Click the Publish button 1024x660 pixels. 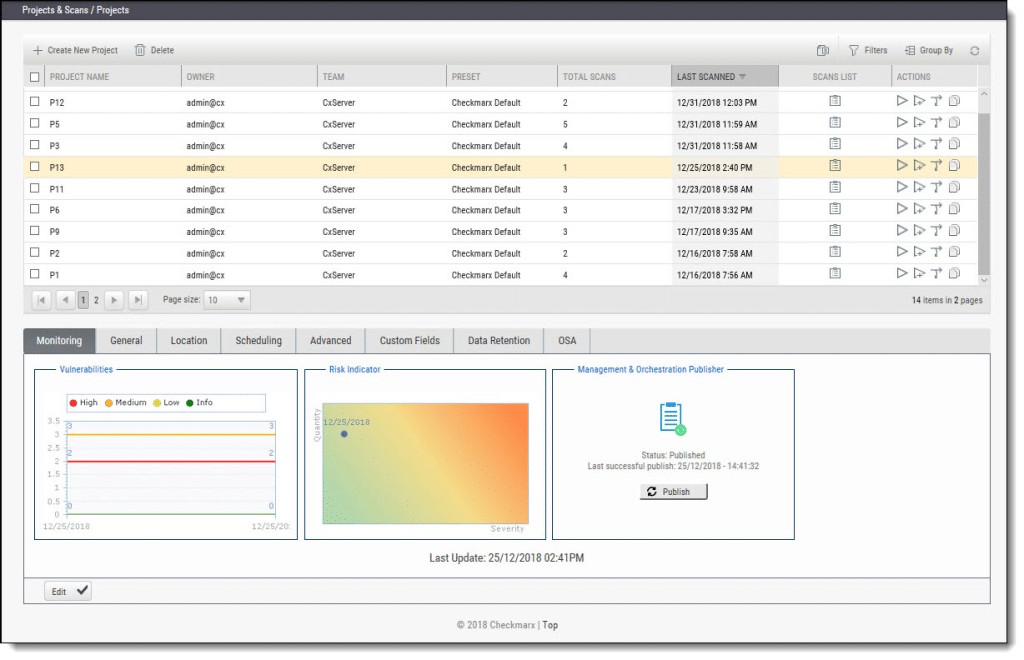pyautogui.click(x=673, y=491)
